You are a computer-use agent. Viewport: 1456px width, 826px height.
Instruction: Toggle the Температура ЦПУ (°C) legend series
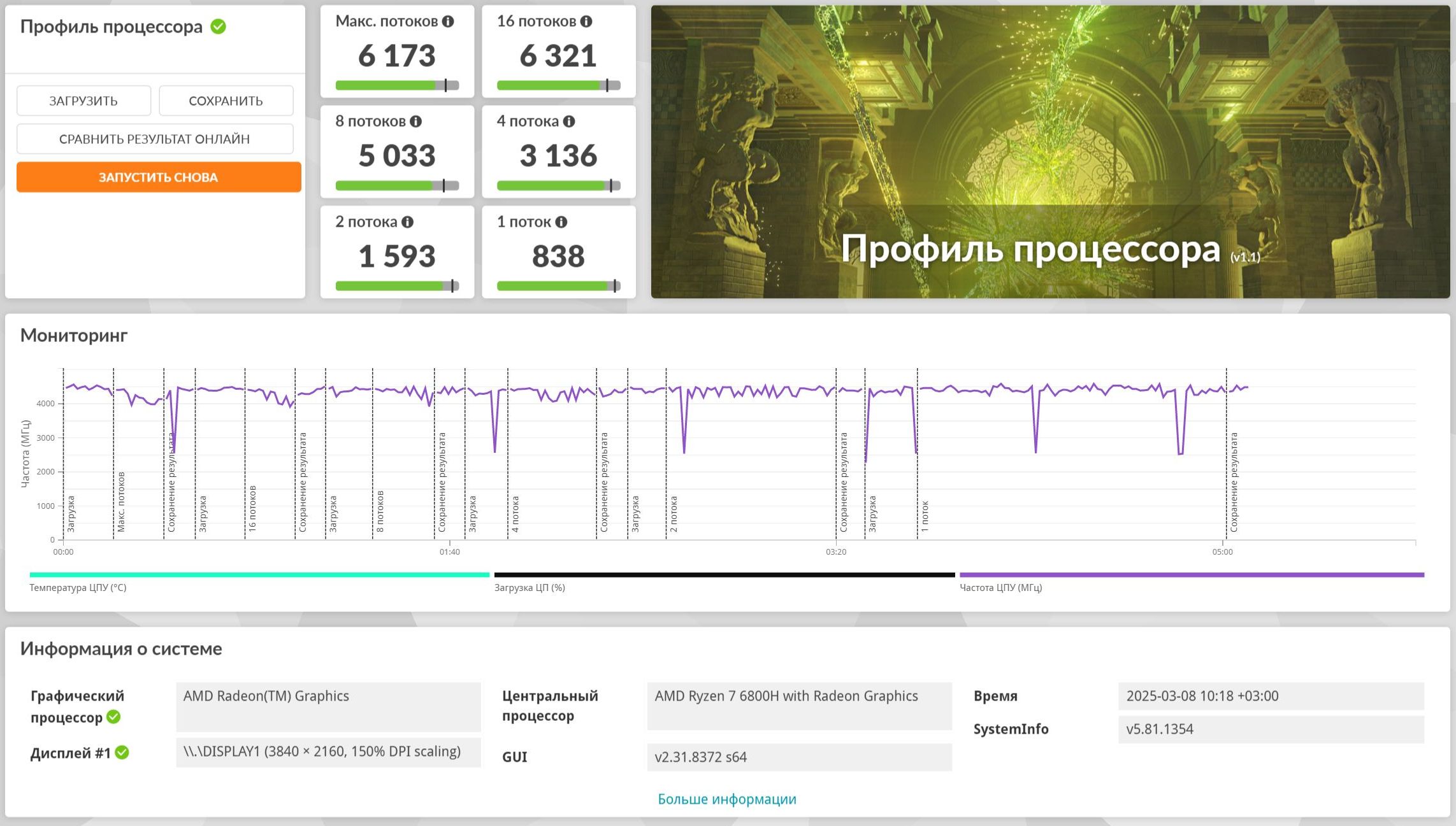pyautogui.click(x=259, y=581)
